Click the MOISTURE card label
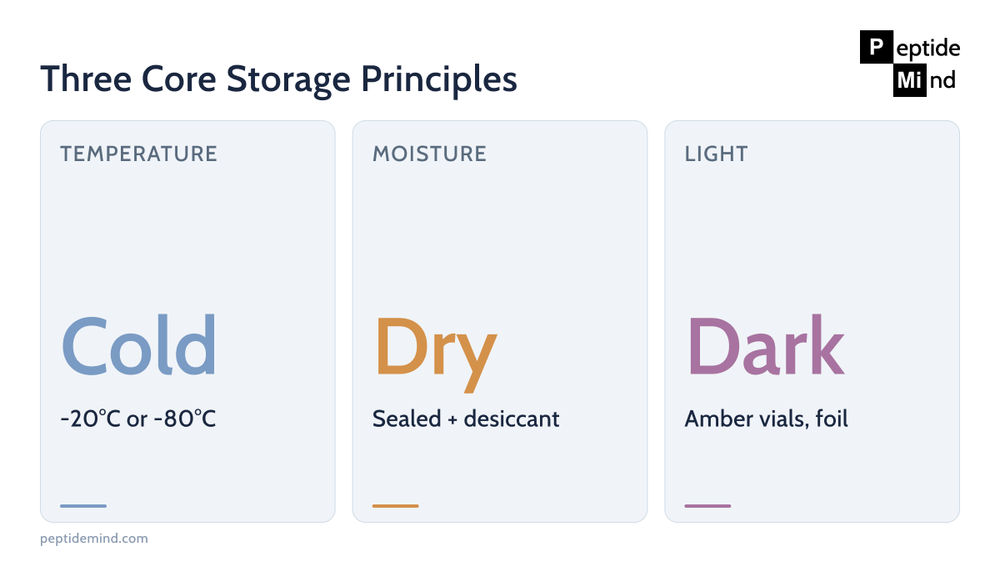The width and height of the screenshot is (1000, 563). pos(430,154)
